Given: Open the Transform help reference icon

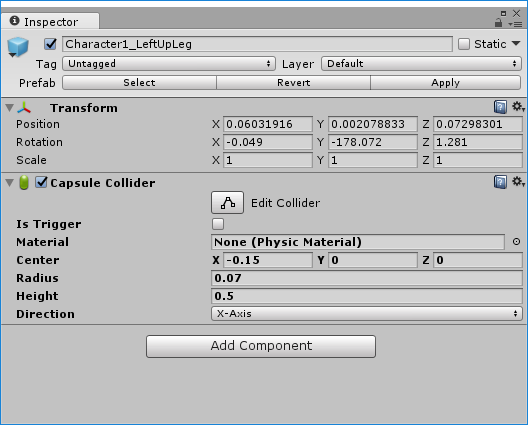Looking at the screenshot, I should pyautogui.click(x=500, y=107).
